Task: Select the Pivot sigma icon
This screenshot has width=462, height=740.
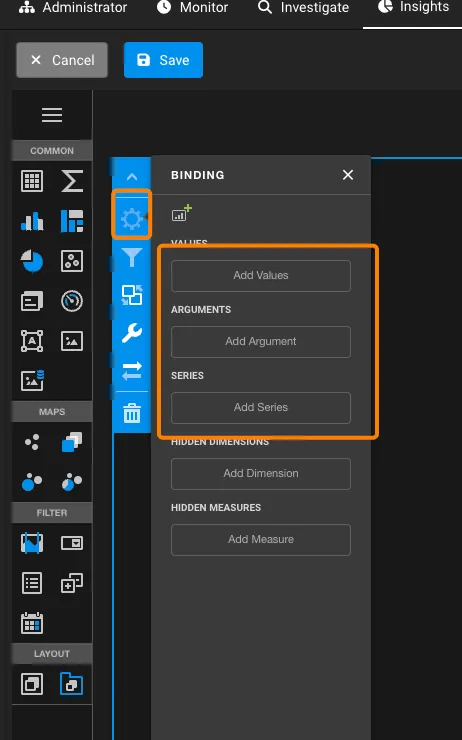Action: (x=72, y=181)
